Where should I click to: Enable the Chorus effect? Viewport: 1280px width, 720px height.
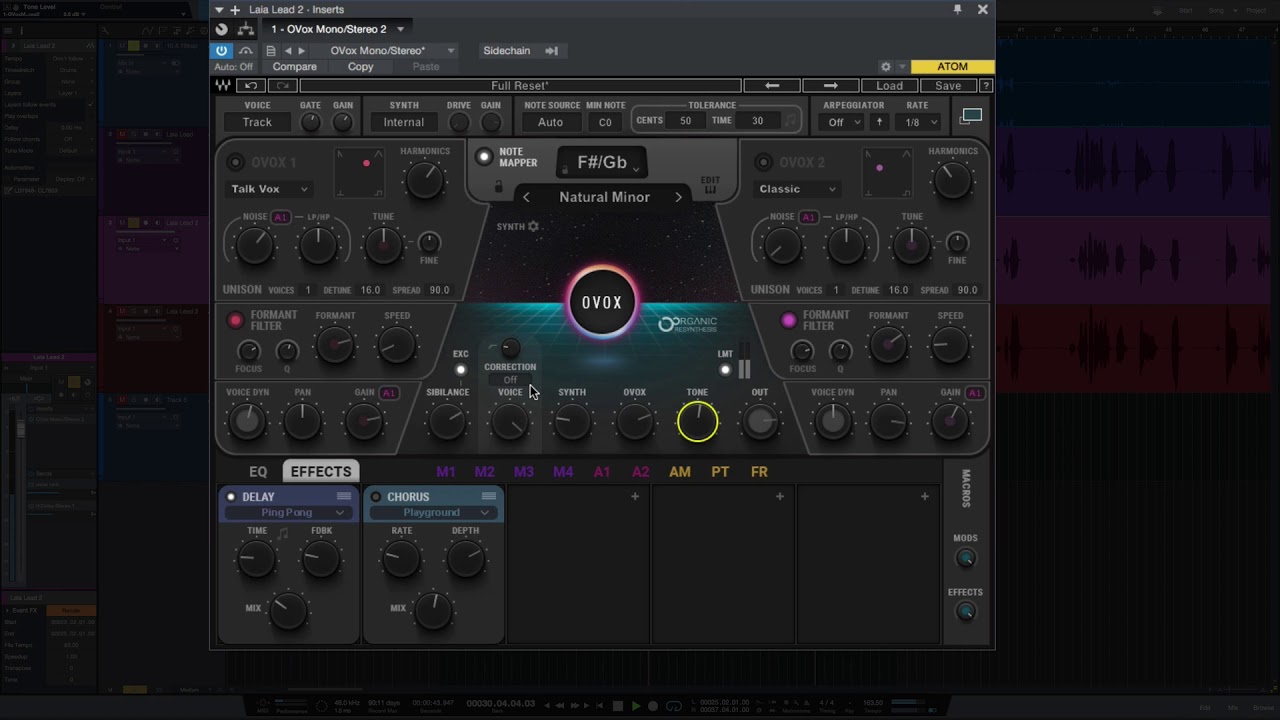coord(376,497)
